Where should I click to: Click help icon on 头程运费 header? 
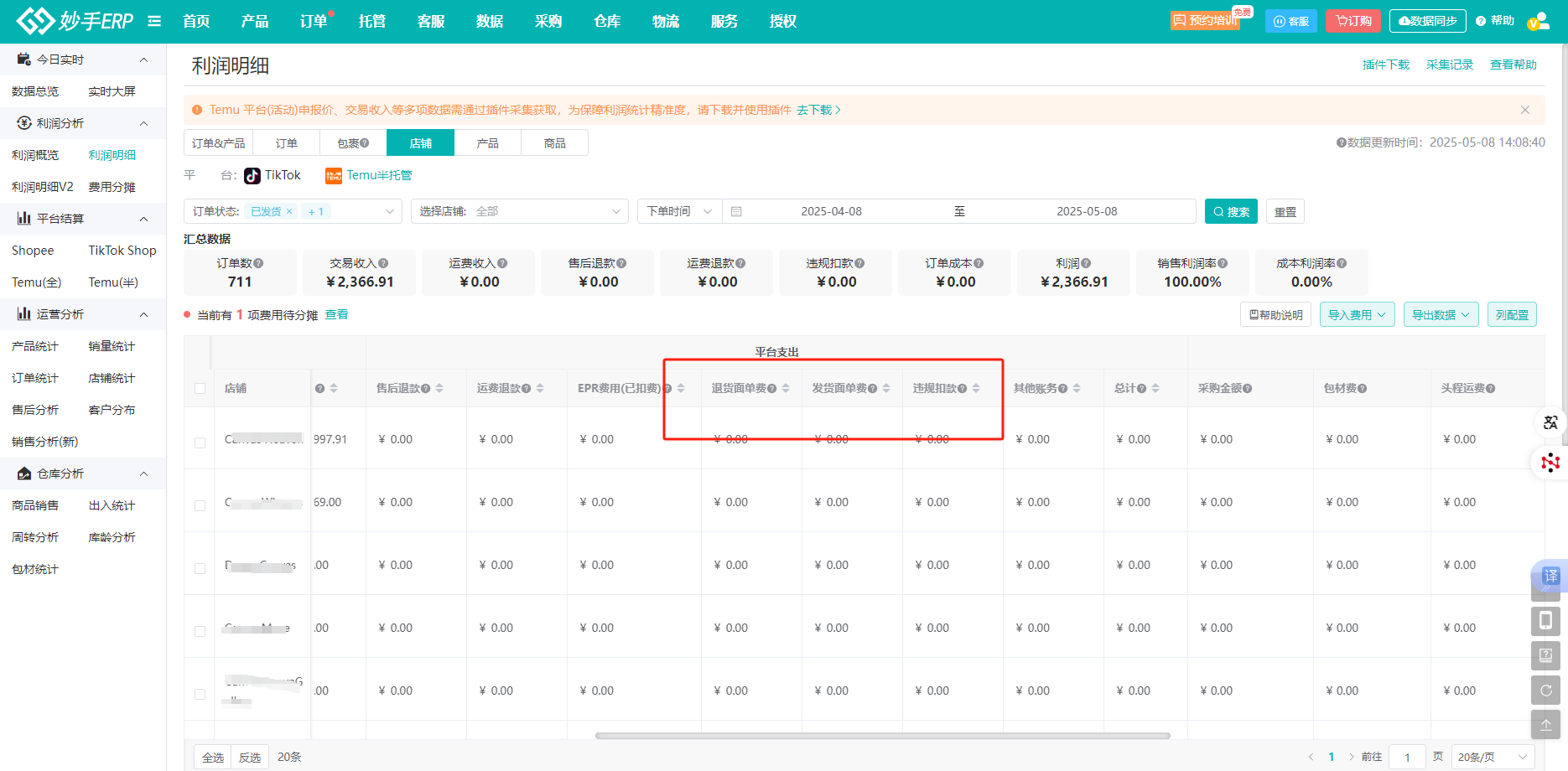point(1490,388)
